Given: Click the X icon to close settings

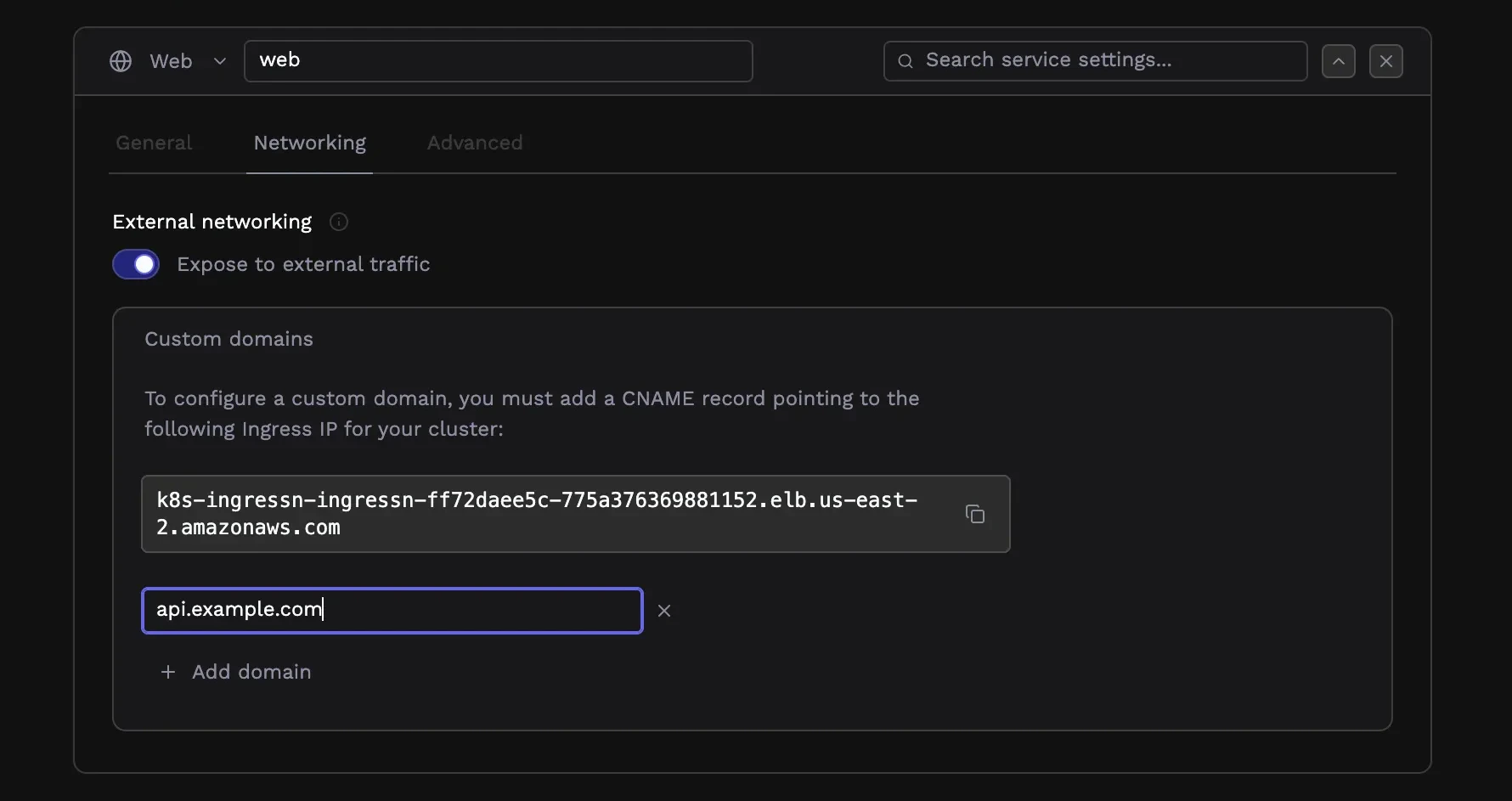Looking at the screenshot, I should [x=1386, y=60].
